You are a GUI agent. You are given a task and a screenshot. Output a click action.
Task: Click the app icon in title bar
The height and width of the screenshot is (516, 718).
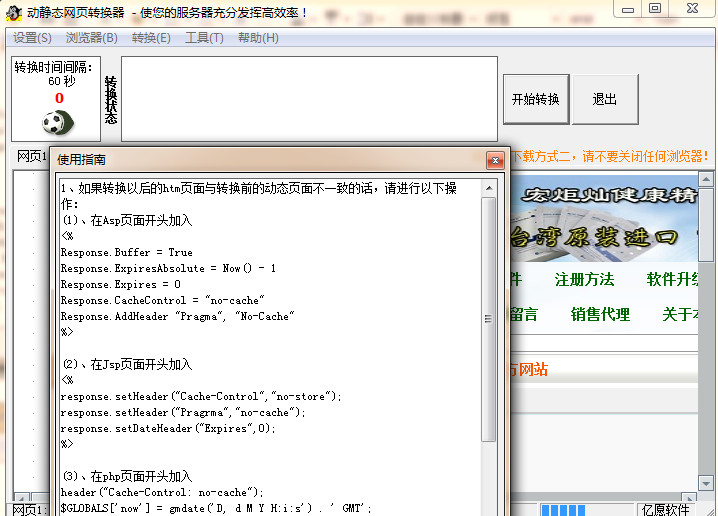(12, 12)
